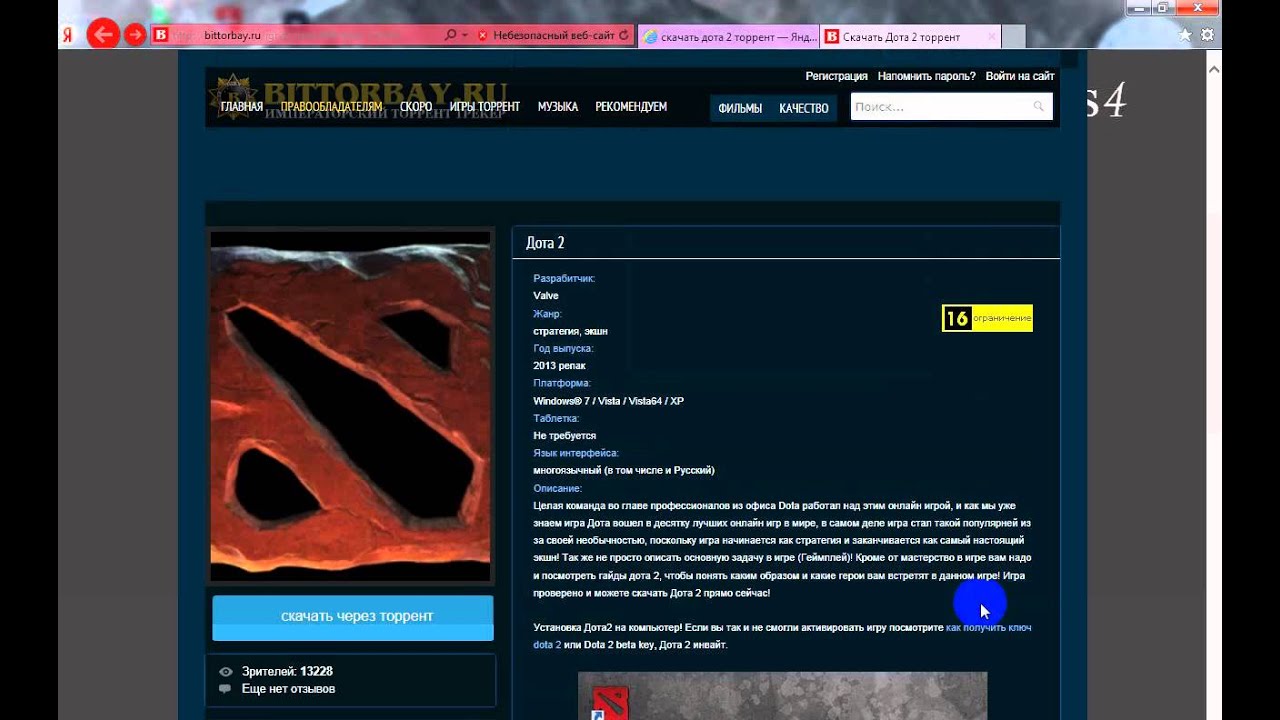This screenshot has width=1280, height=720.
Task: Open the РЕКОМЕНДУЕМ menu item
Action: point(631,107)
